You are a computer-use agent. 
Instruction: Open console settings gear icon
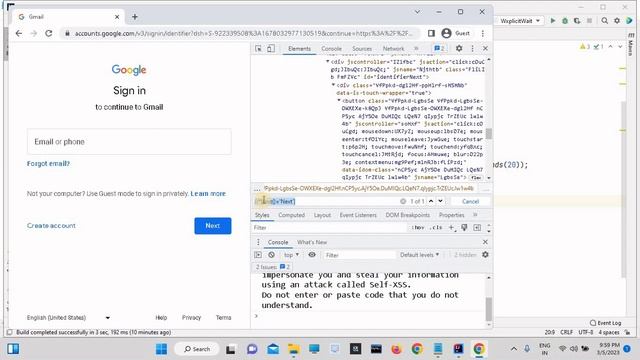coord(485,255)
